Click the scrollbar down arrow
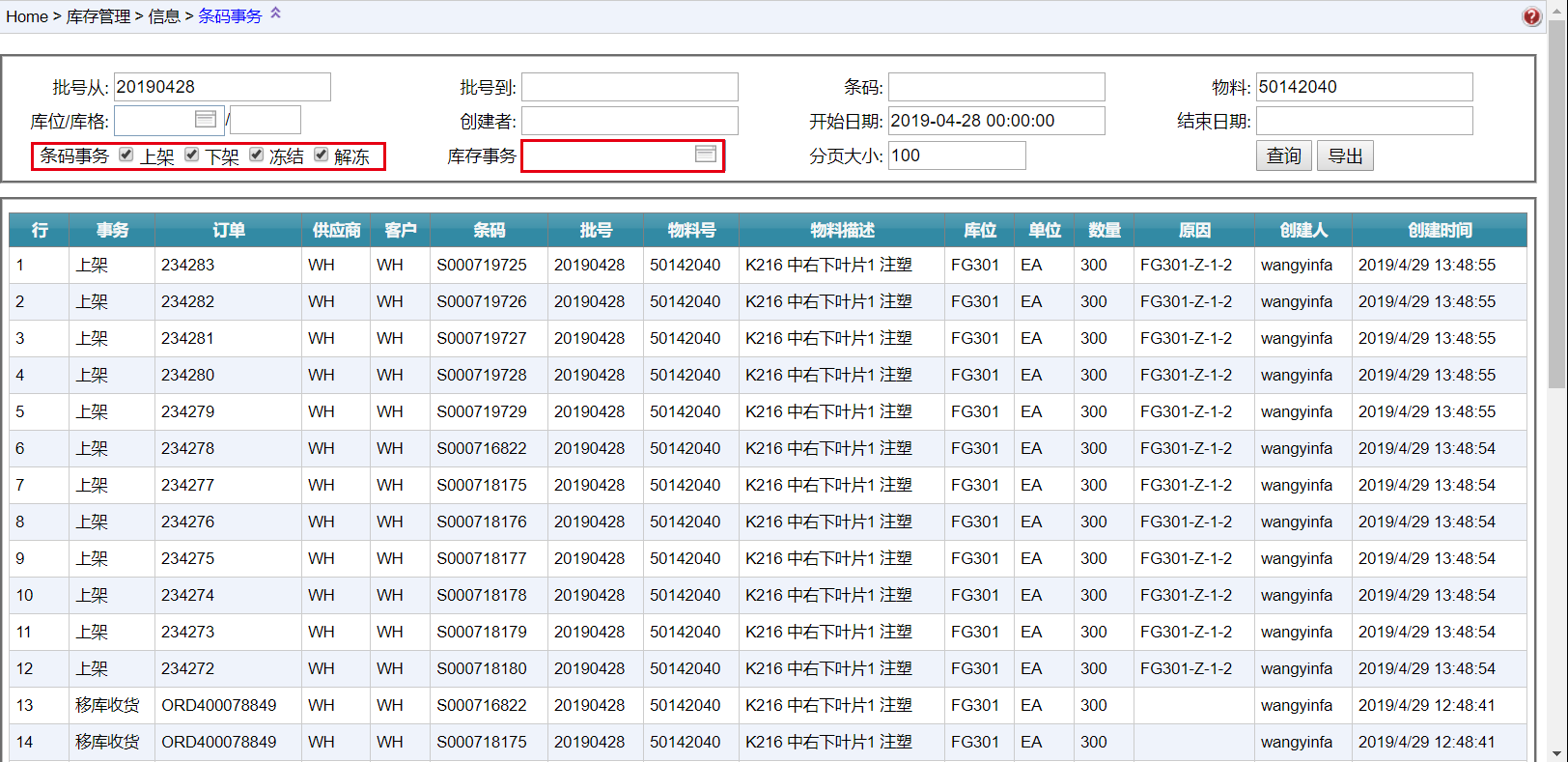 pyautogui.click(x=1556, y=752)
